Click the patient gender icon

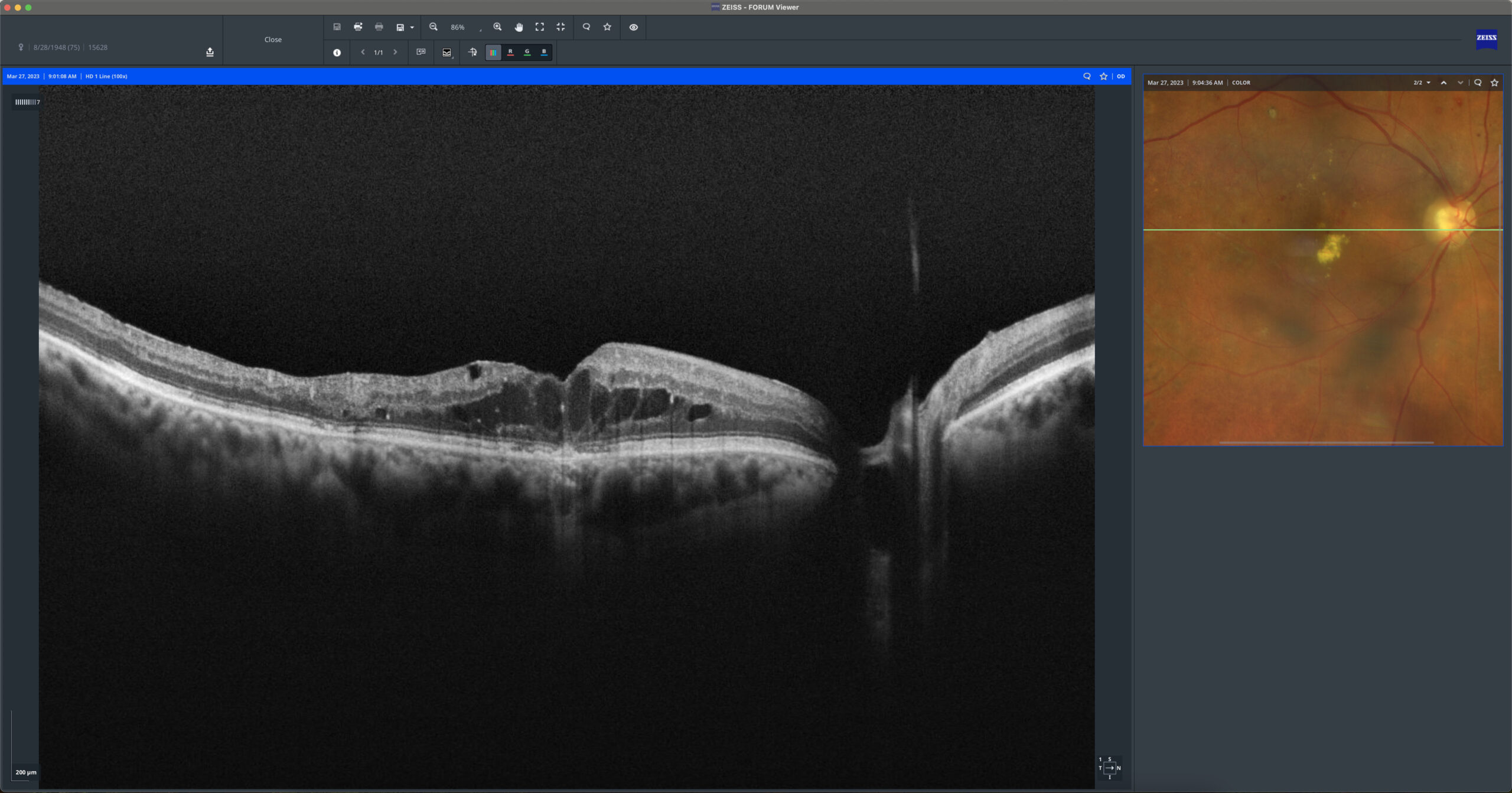click(x=21, y=47)
